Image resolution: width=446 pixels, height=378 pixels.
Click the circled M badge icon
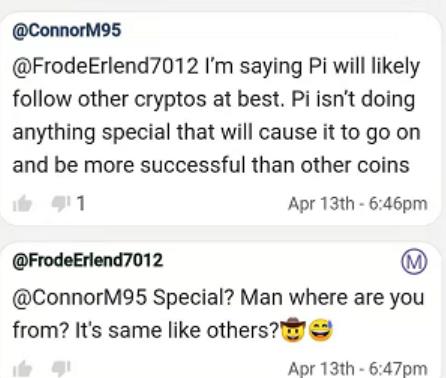(414, 262)
